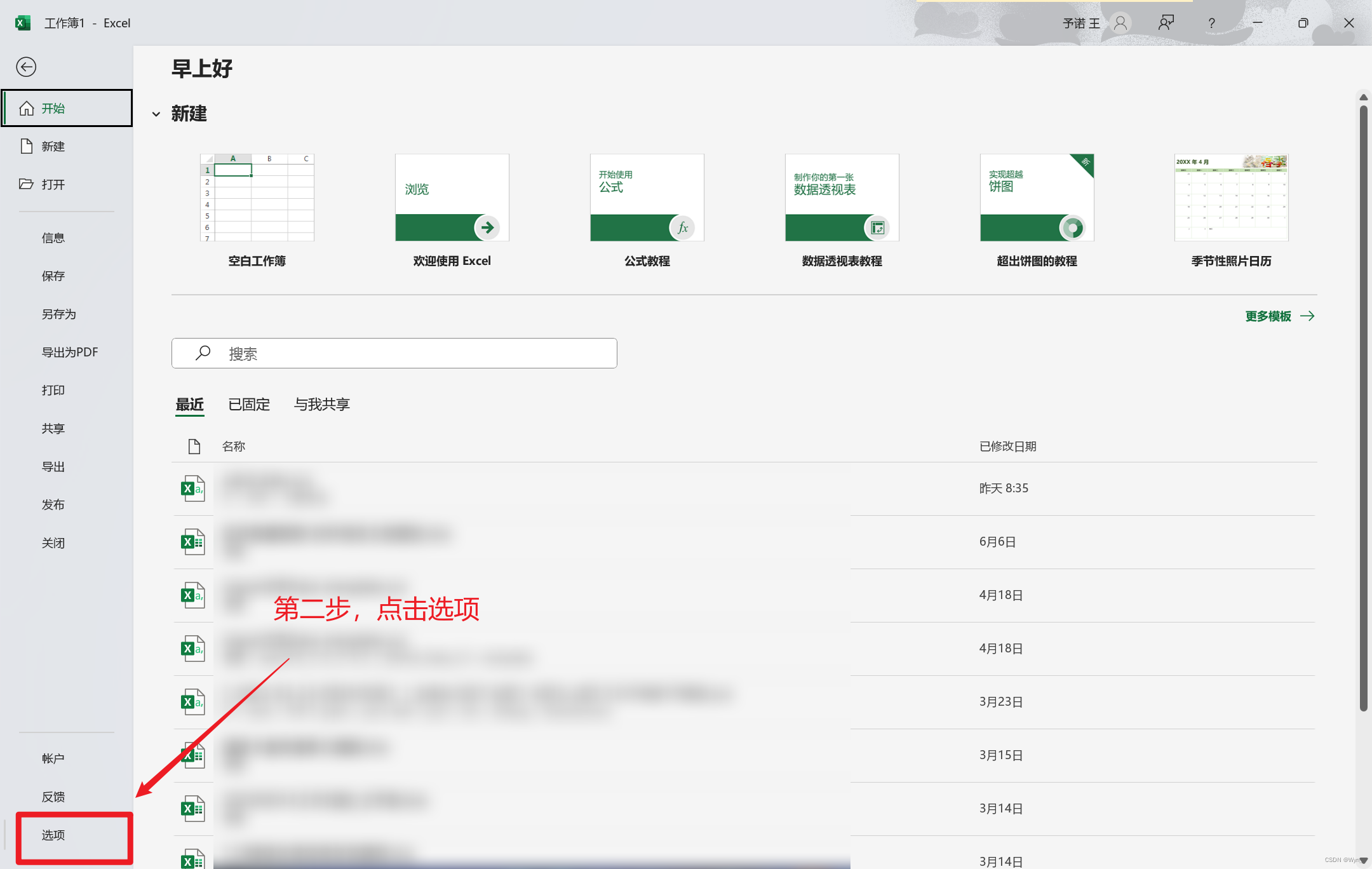The image size is (1372, 869).
Task: Open the 空白工作簿 template thumbnail
Action: (x=257, y=198)
